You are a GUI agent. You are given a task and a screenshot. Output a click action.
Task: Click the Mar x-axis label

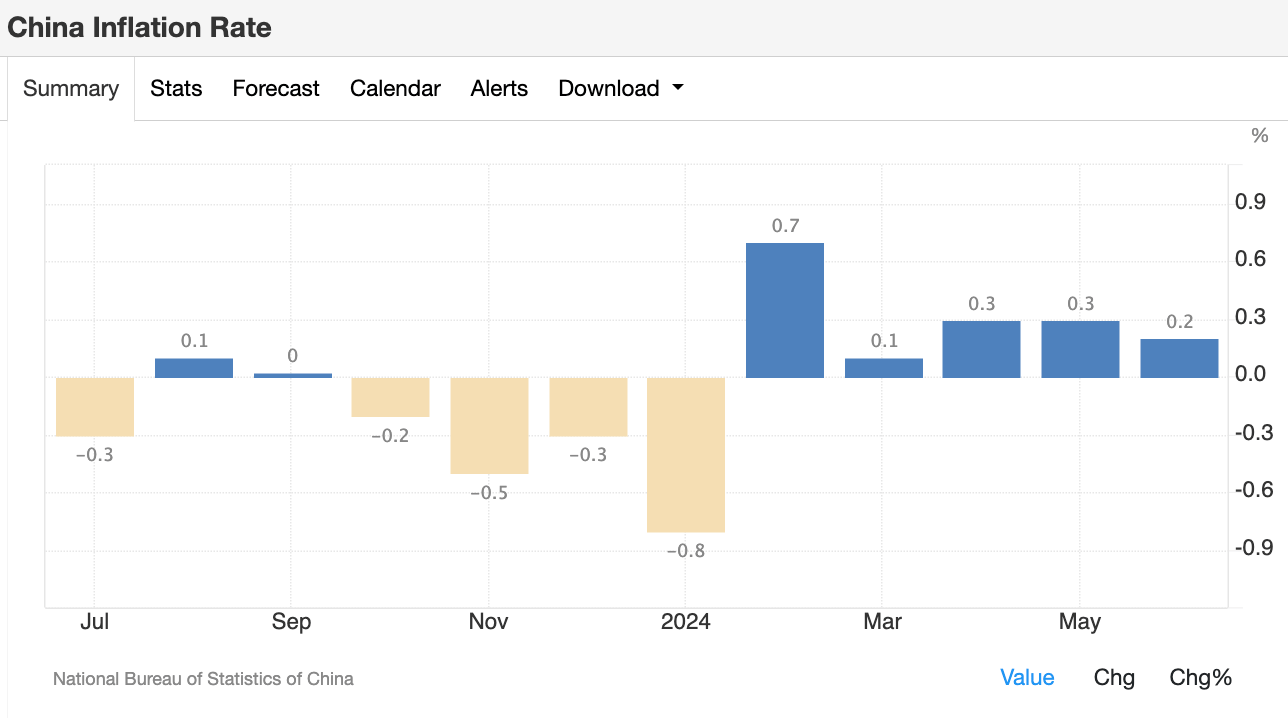click(x=882, y=622)
